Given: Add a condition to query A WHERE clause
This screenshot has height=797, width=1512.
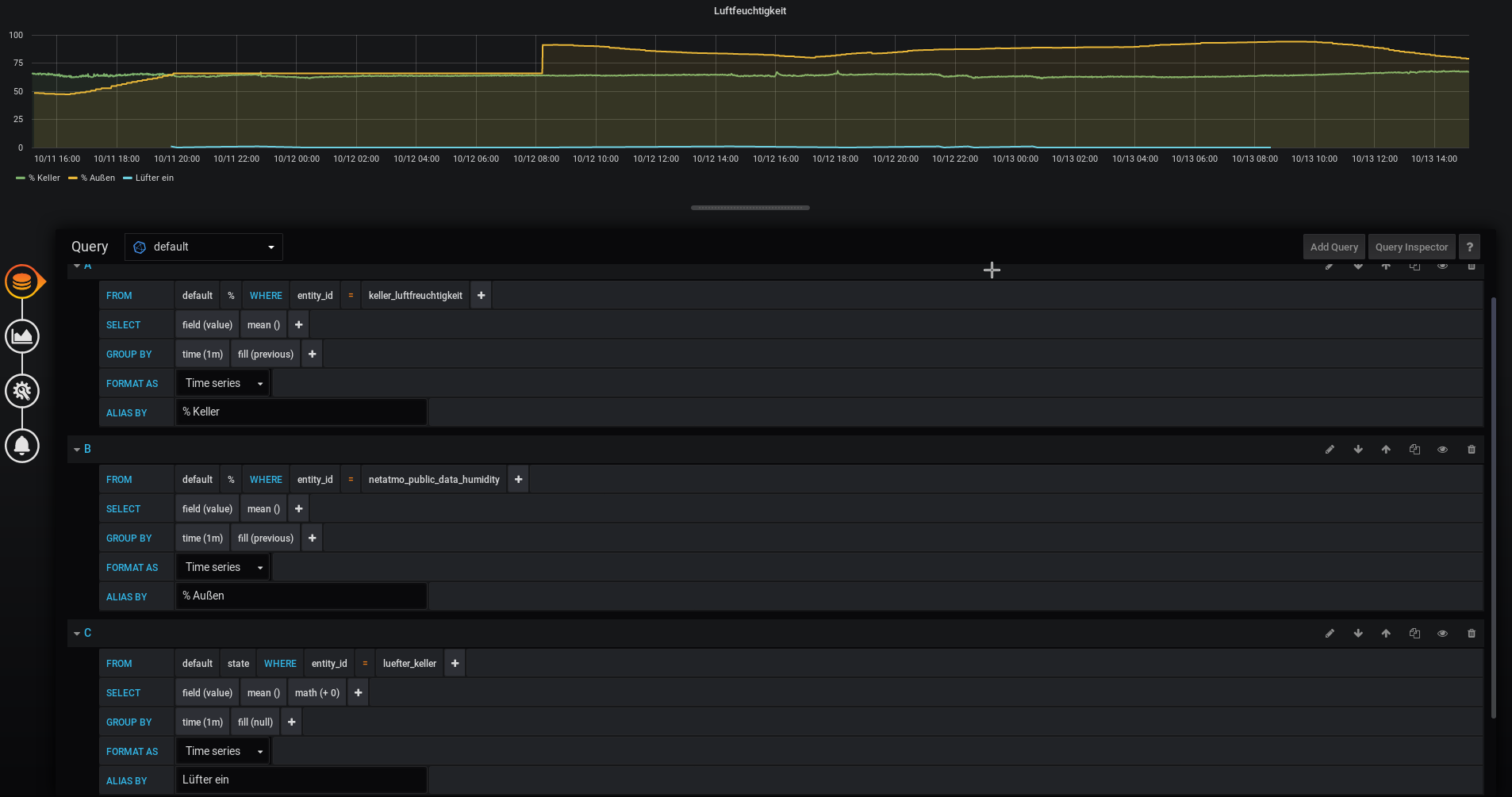Looking at the screenshot, I should [x=481, y=295].
